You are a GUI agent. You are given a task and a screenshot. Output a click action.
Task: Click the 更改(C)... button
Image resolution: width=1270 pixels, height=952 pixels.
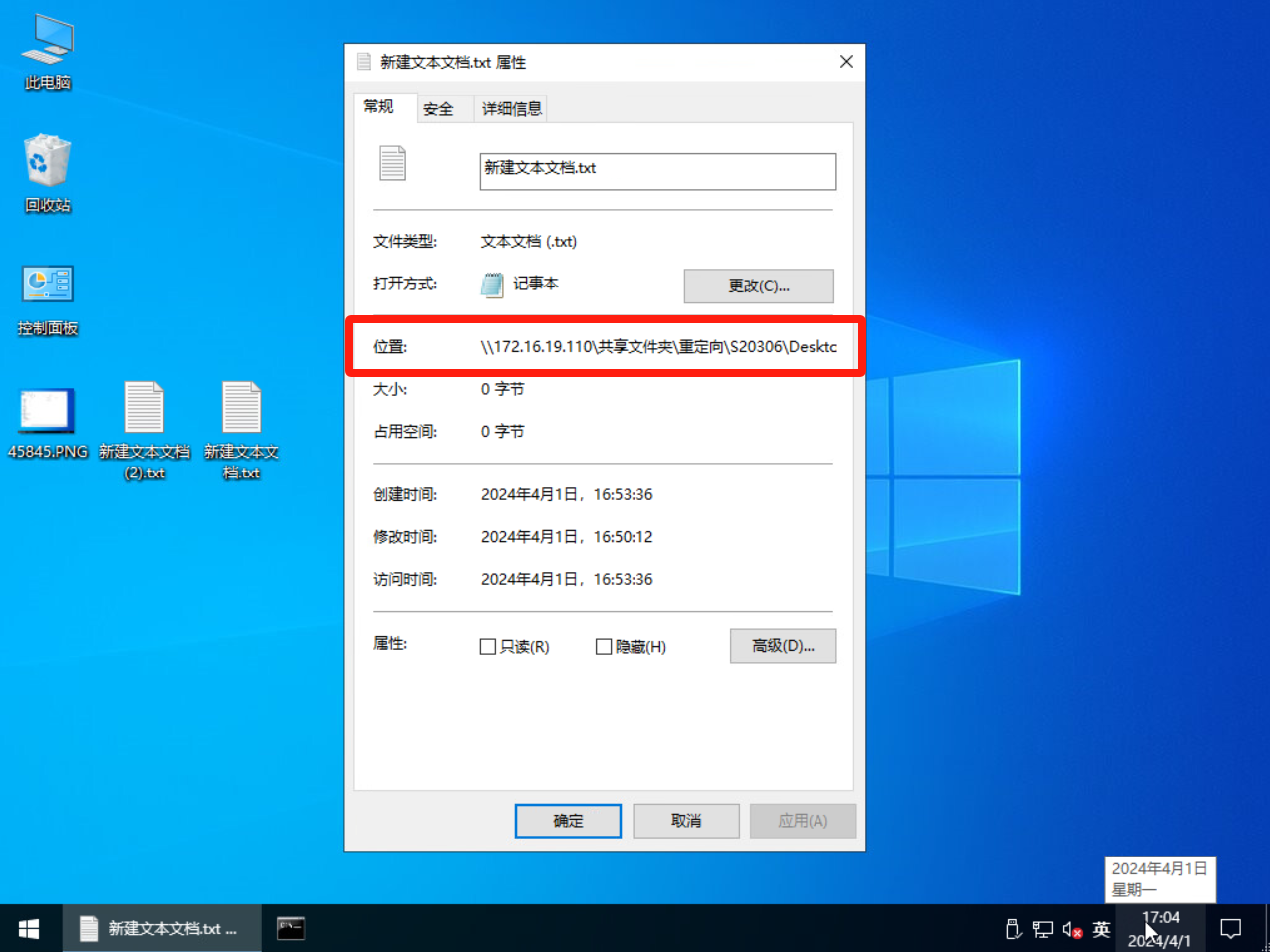point(758,286)
